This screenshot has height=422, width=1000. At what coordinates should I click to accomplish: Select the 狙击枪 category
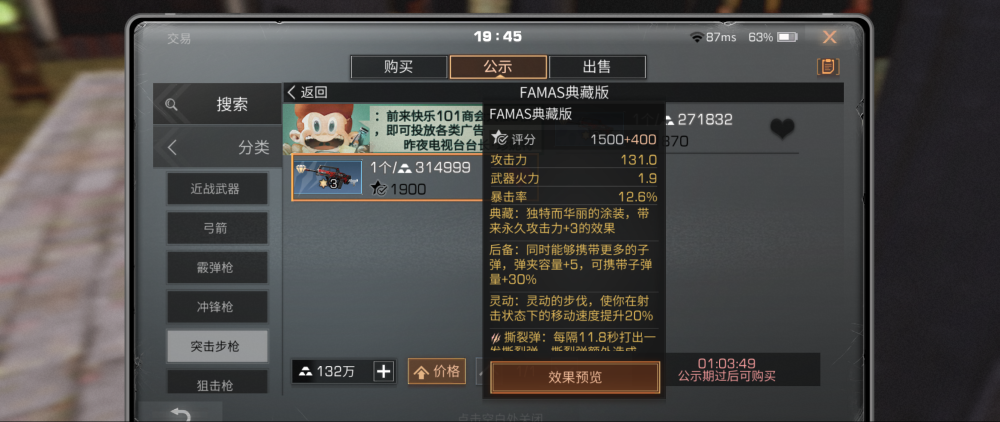pyautogui.click(x=217, y=382)
